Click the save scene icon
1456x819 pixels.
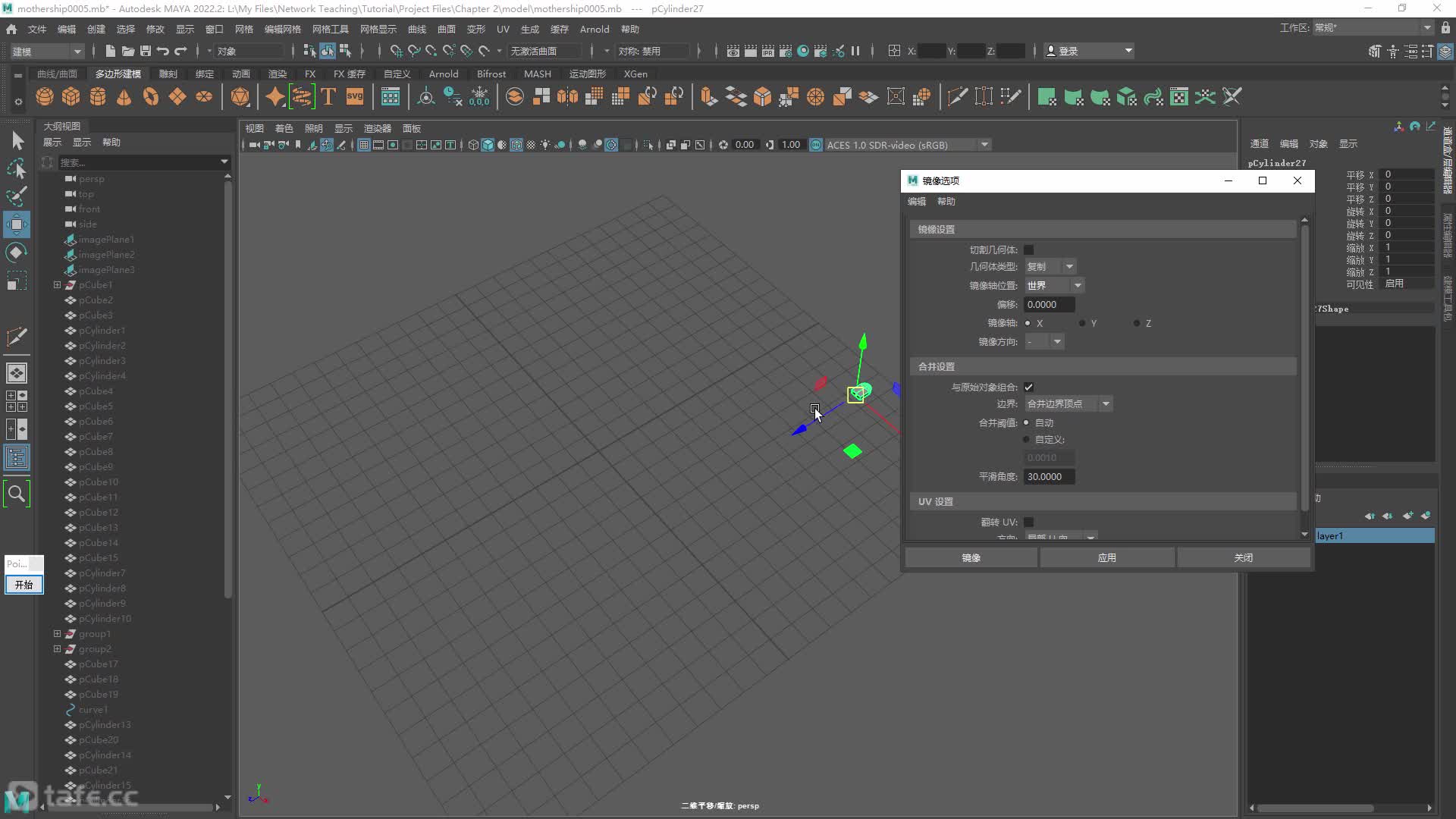(x=146, y=51)
